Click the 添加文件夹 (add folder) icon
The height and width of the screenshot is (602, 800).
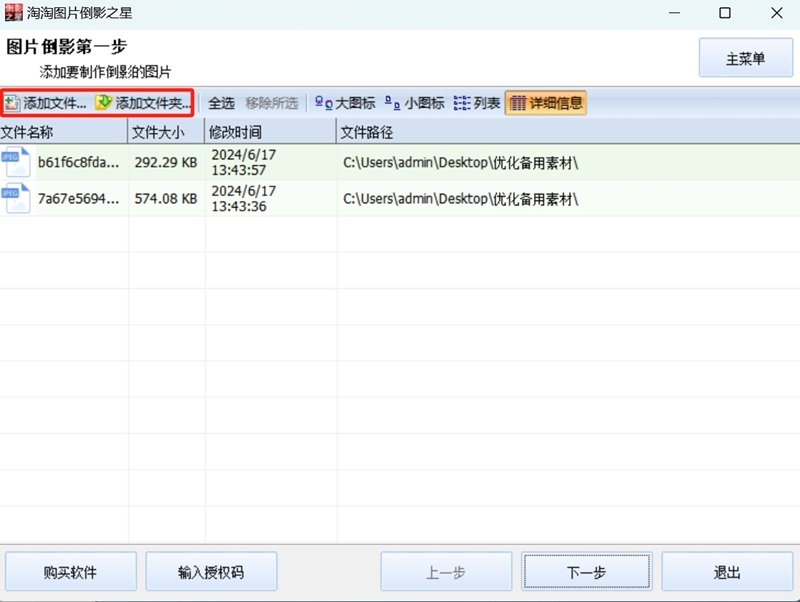click(104, 103)
